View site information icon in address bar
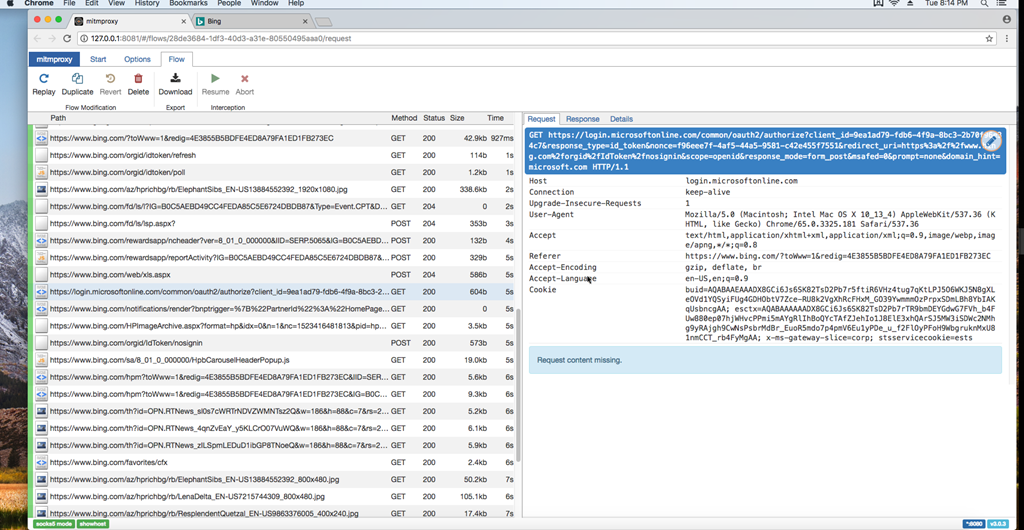Image resolution: width=1024 pixels, height=530 pixels. point(84,39)
